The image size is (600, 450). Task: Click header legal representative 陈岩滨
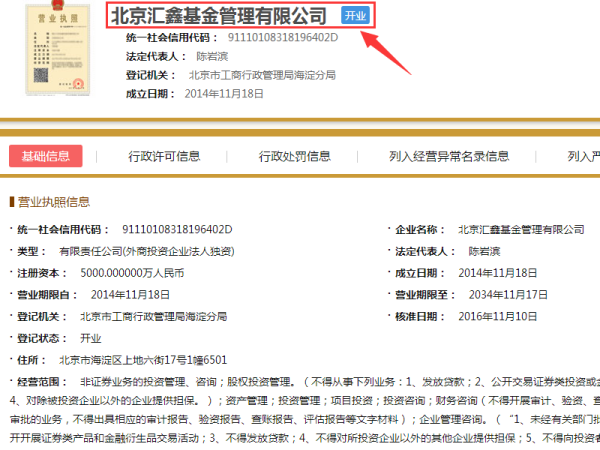click(x=212, y=57)
